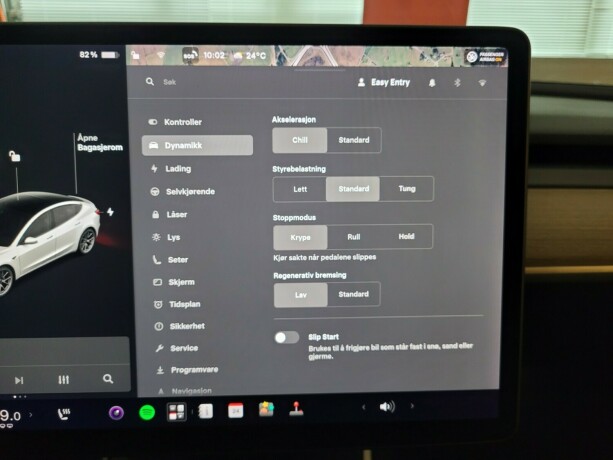Open the app launcher grid icon
The width and height of the screenshot is (613, 460).
(x=176, y=412)
